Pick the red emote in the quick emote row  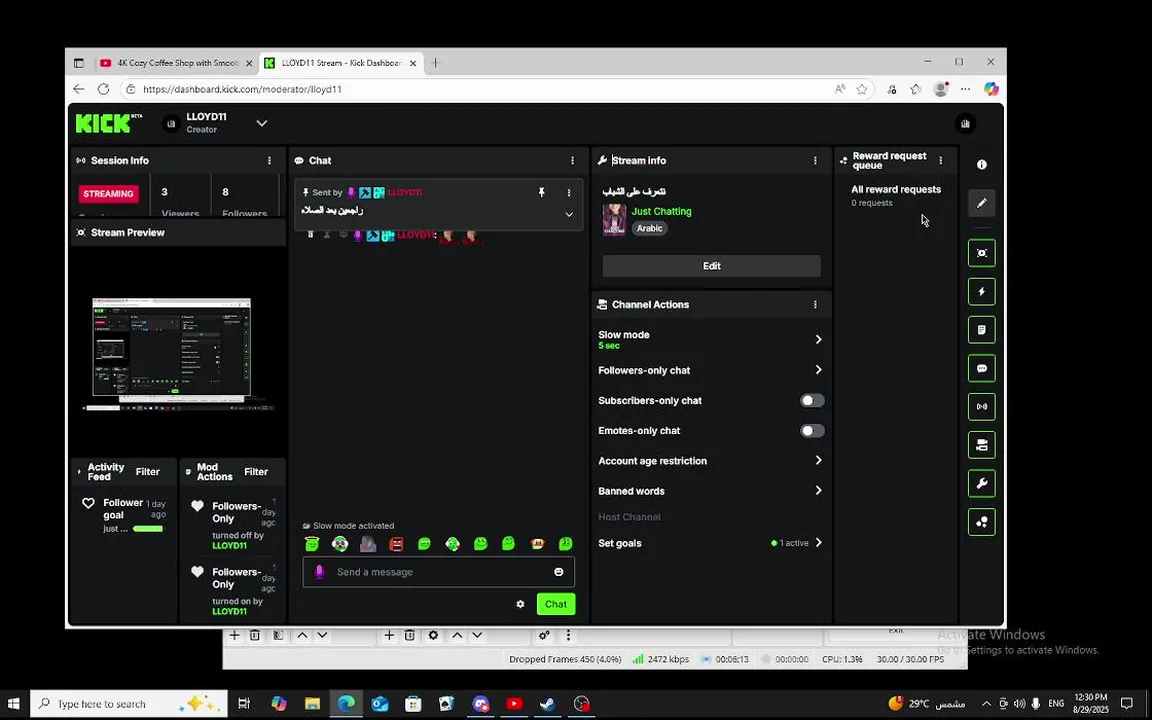396,544
